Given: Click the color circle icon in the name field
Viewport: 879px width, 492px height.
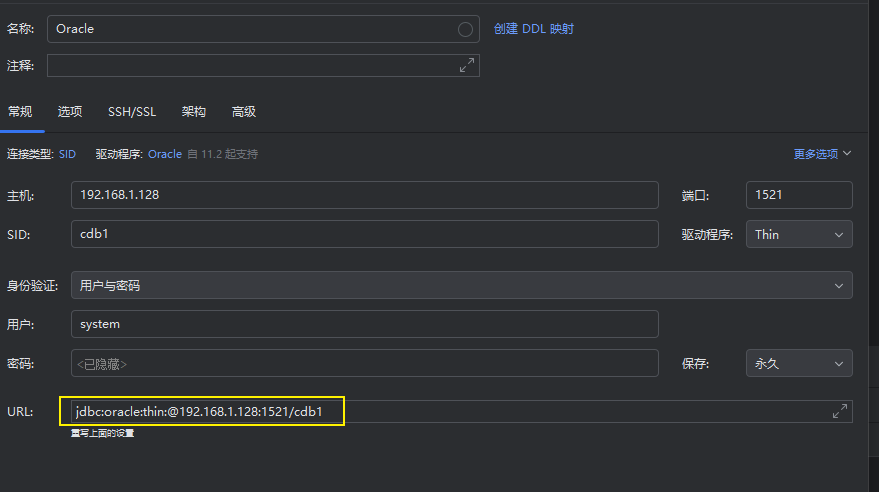Looking at the screenshot, I should tap(465, 30).
